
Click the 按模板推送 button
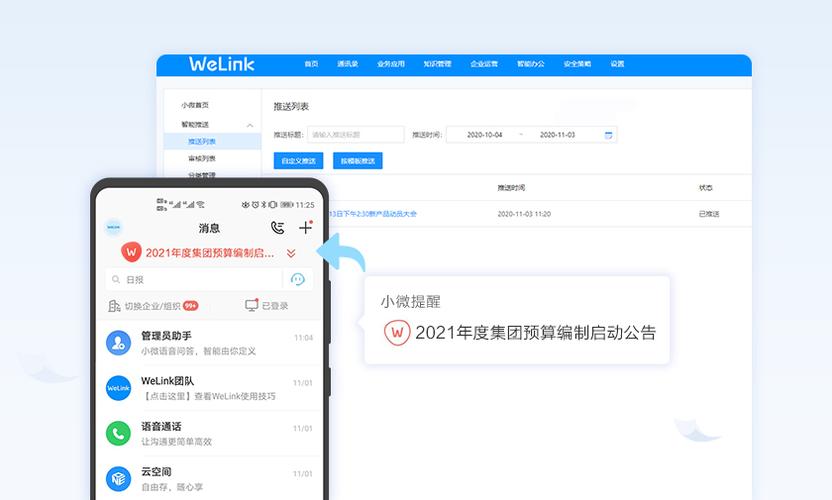pyautogui.click(x=358, y=161)
